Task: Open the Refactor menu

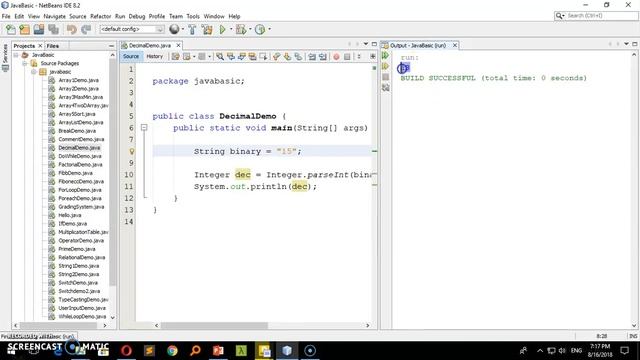Action: 100,16
